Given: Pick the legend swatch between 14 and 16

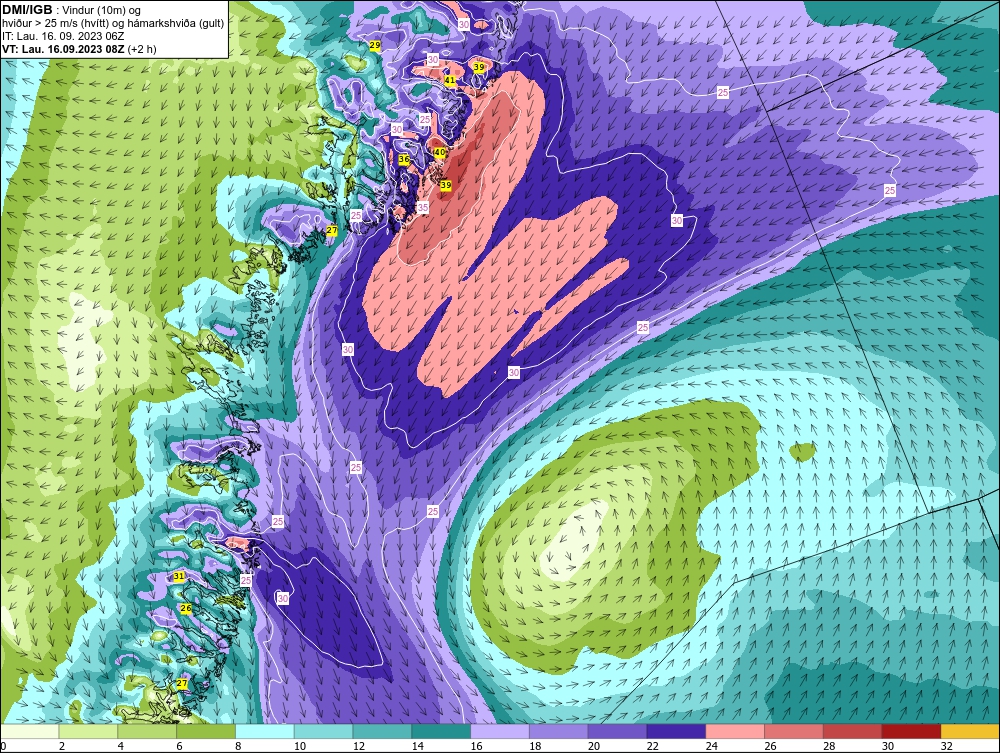Looking at the screenshot, I should pos(441,731).
